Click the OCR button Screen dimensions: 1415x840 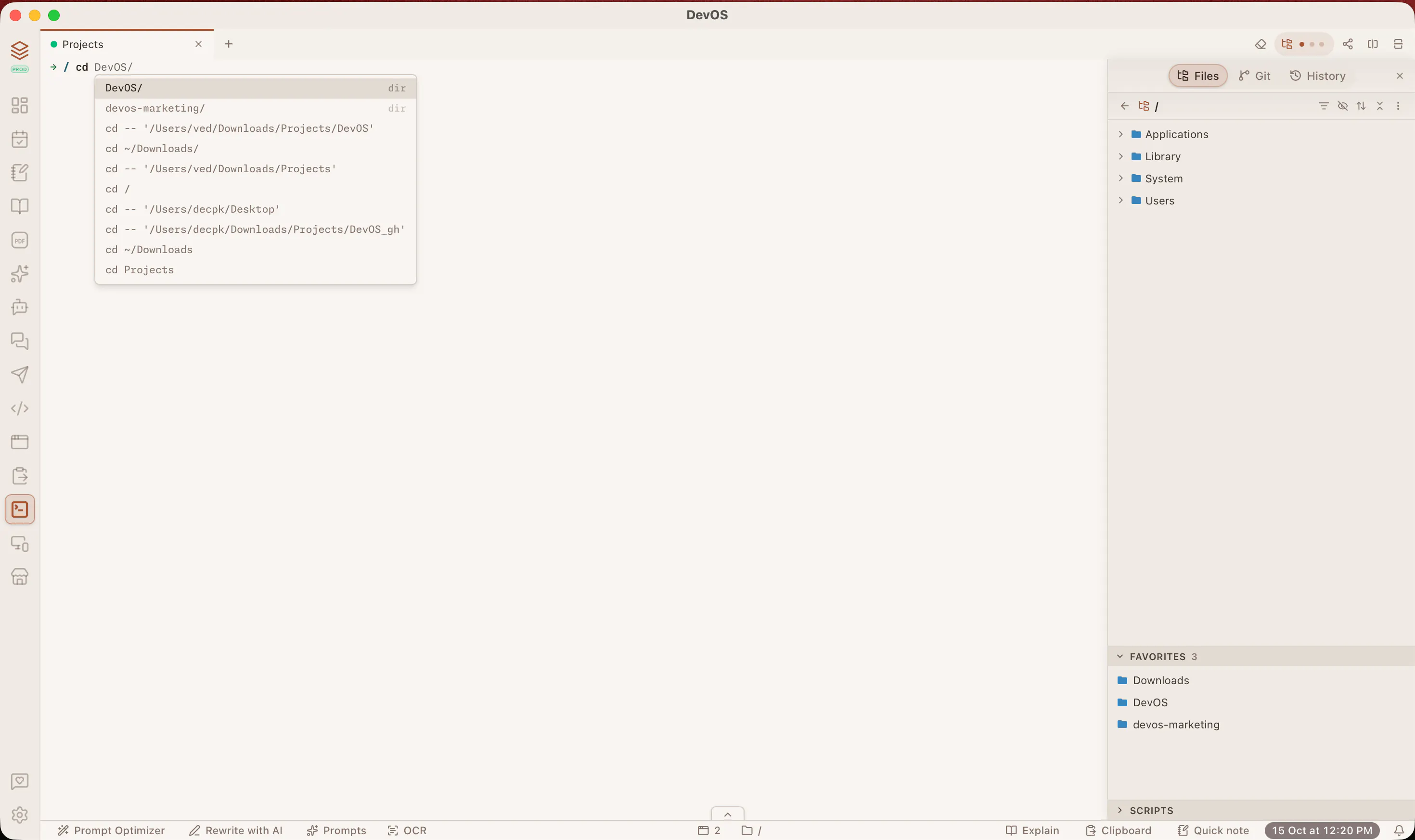point(407,830)
